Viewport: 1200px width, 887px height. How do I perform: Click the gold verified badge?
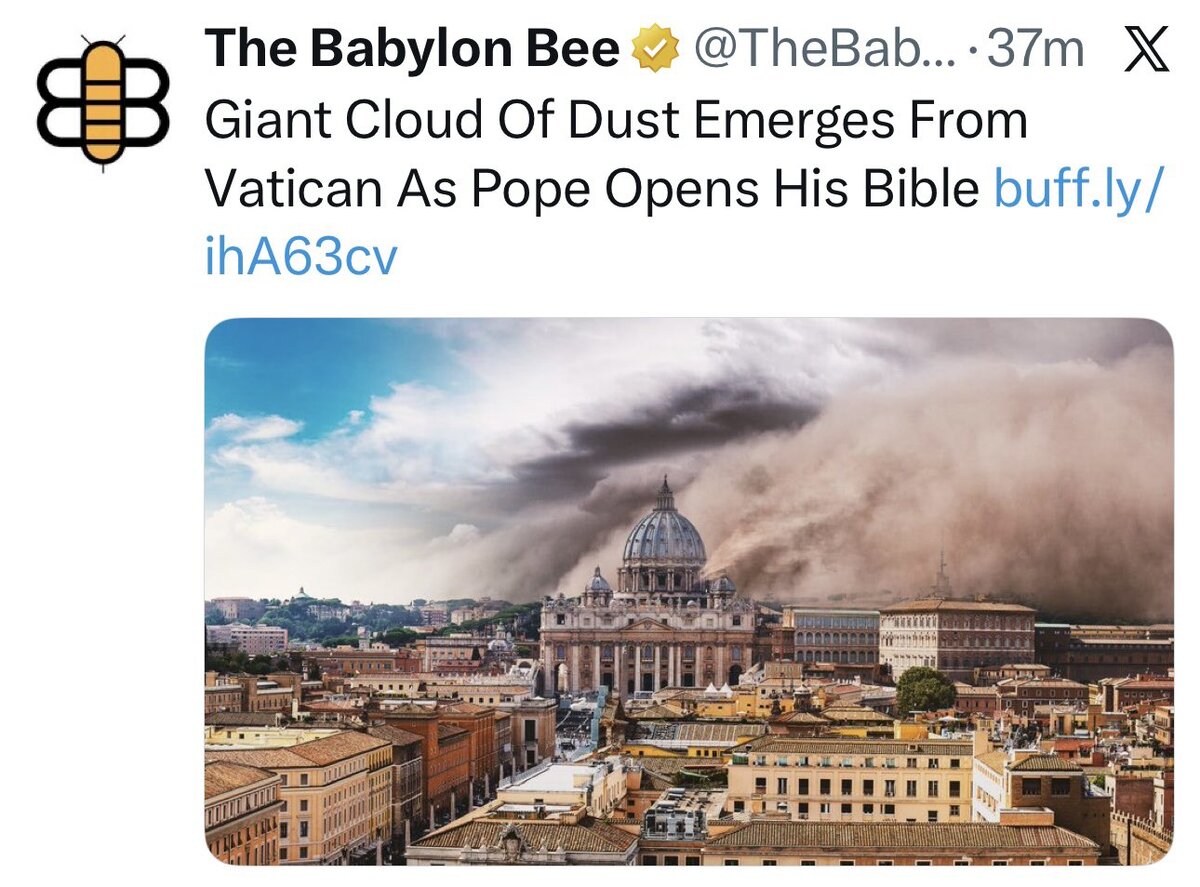tap(656, 49)
